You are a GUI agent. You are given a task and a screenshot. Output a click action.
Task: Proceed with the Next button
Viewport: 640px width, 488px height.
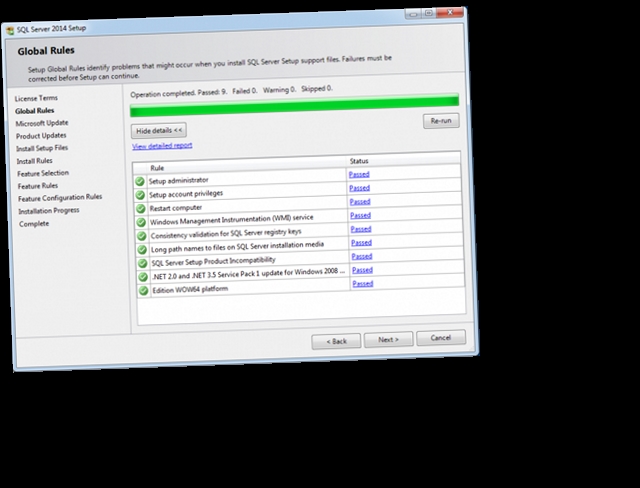pos(389,339)
